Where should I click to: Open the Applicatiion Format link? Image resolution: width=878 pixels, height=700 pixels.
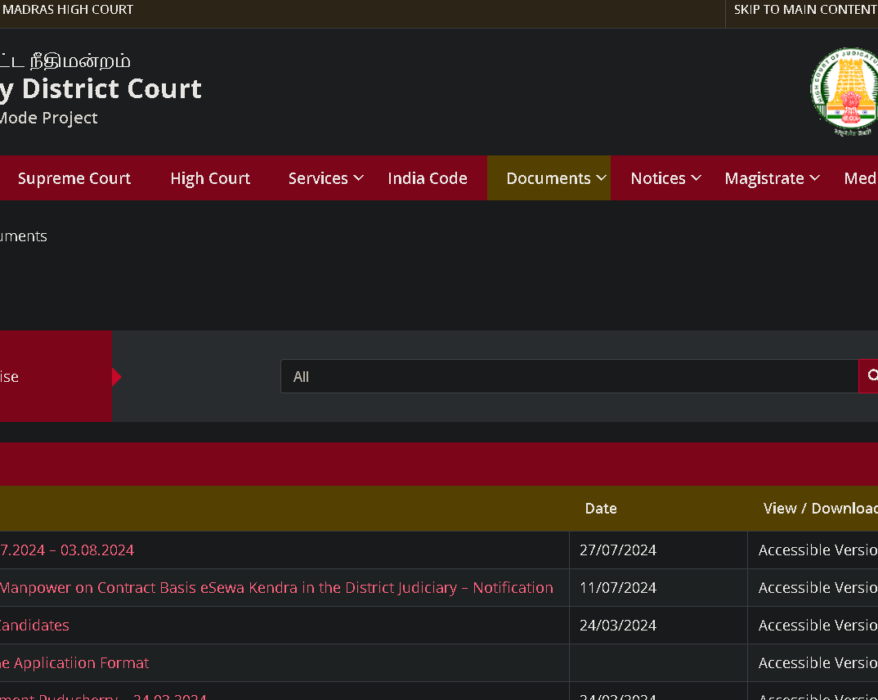tap(74, 662)
